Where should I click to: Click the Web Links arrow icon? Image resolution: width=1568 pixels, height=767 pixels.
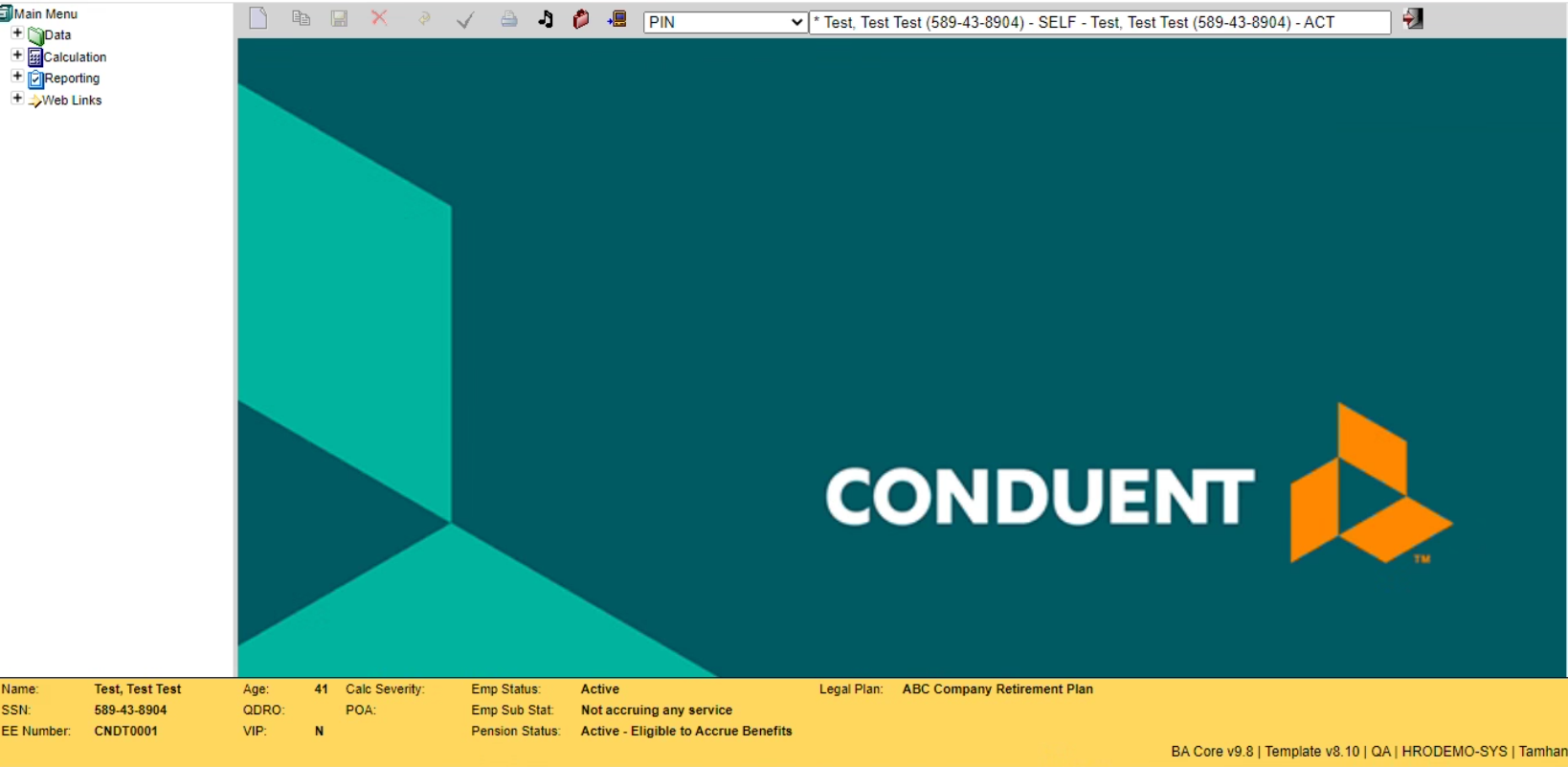click(x=34, y=101)
